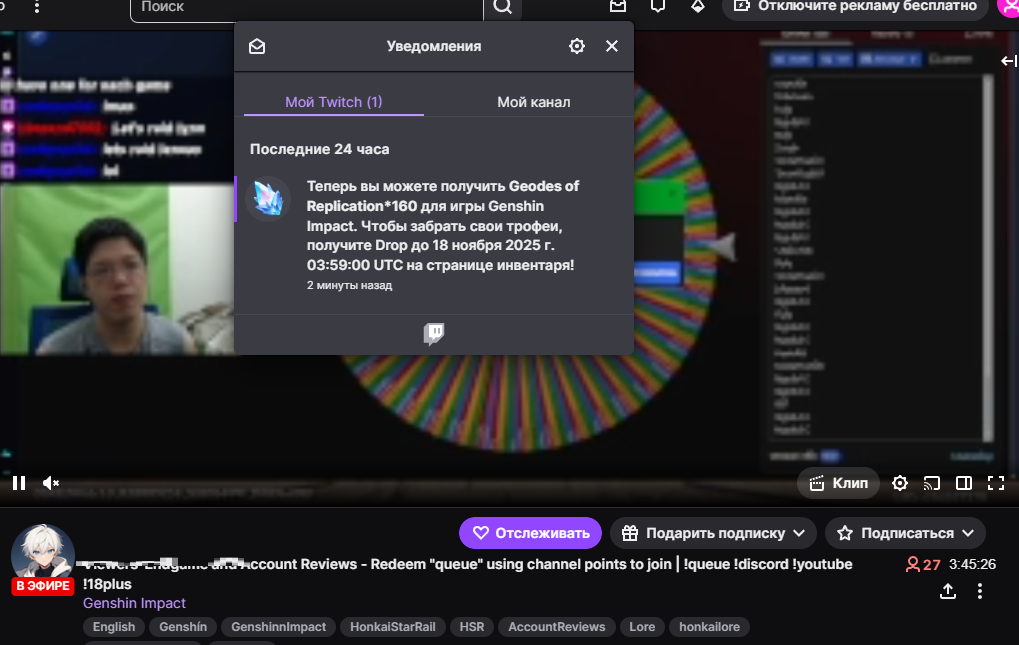
Task: Open the top bar inbox icon
Action: coord(618,6)
